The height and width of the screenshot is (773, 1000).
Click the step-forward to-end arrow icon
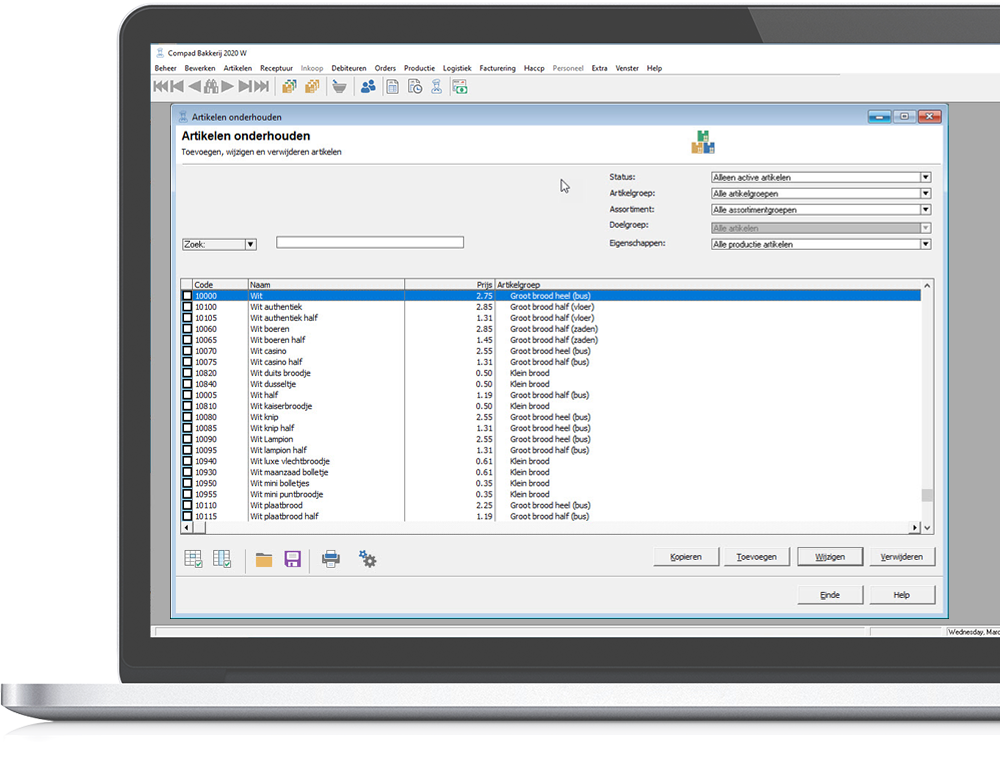click(x=245, y=87)
